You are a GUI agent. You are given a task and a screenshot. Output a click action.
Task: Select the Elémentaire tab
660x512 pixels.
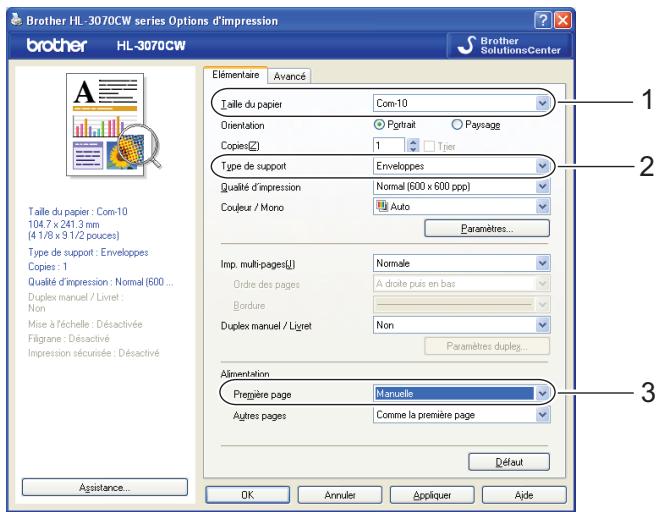[x=235, y=75]
